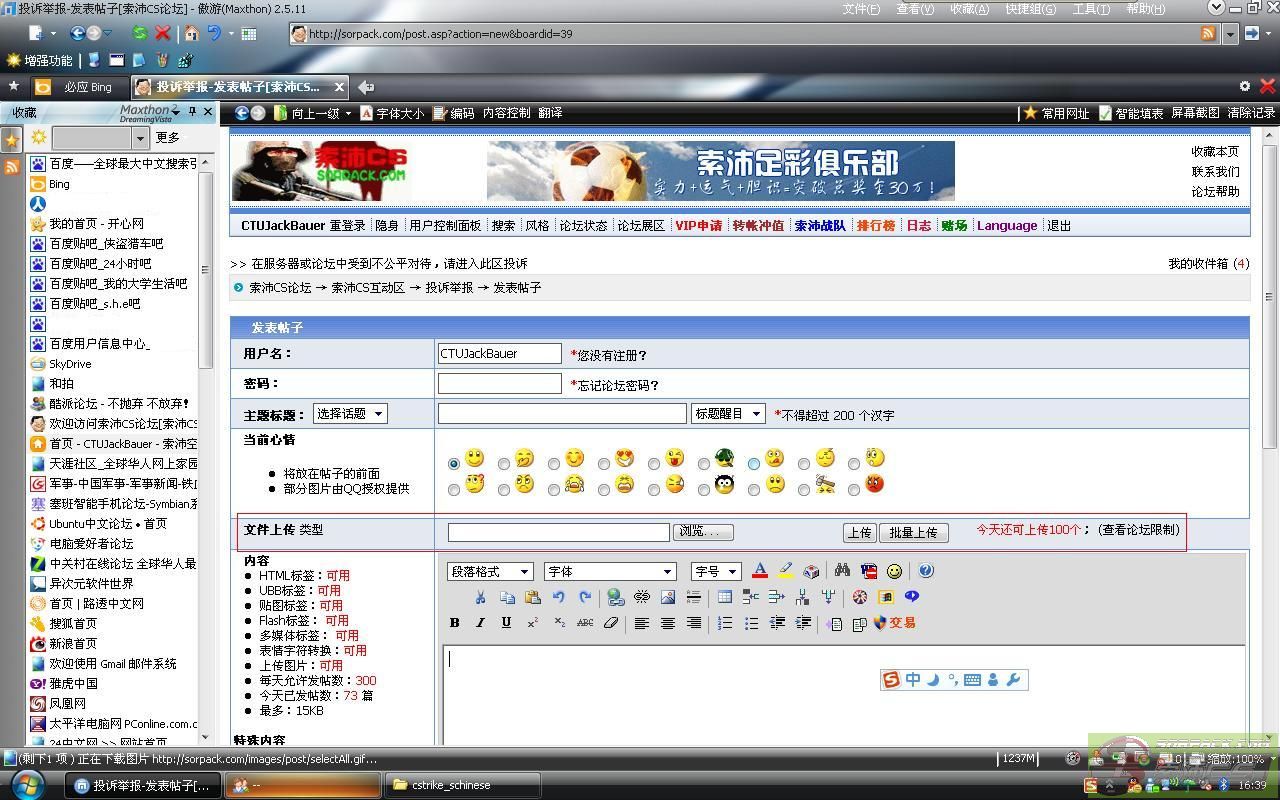Image resolution: width=1280 pixels, height=800 pixels.
Task: Click the binoculars find icon in editor
Action: click(x=842, y=571)
